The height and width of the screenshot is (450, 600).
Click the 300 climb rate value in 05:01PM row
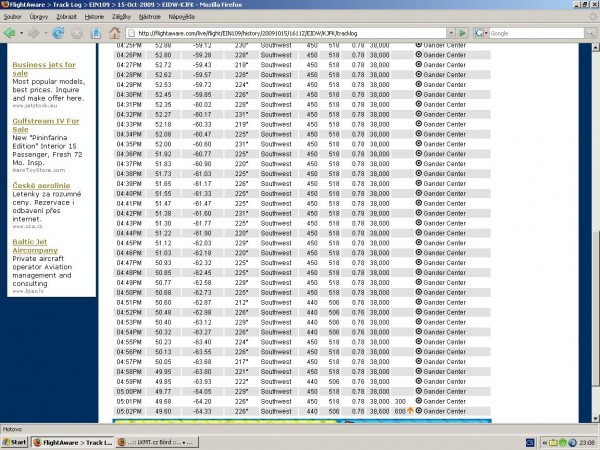click(400, 401)
